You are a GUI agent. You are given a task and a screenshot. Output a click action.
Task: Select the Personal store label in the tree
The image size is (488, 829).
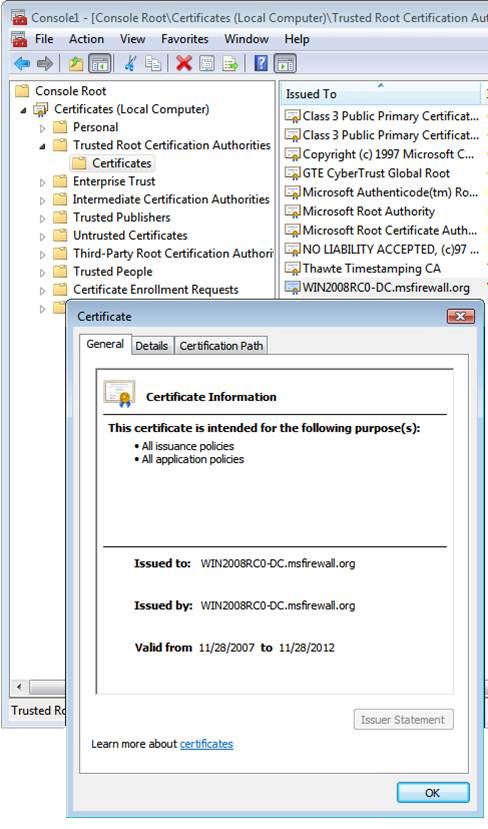click(96, 127)
